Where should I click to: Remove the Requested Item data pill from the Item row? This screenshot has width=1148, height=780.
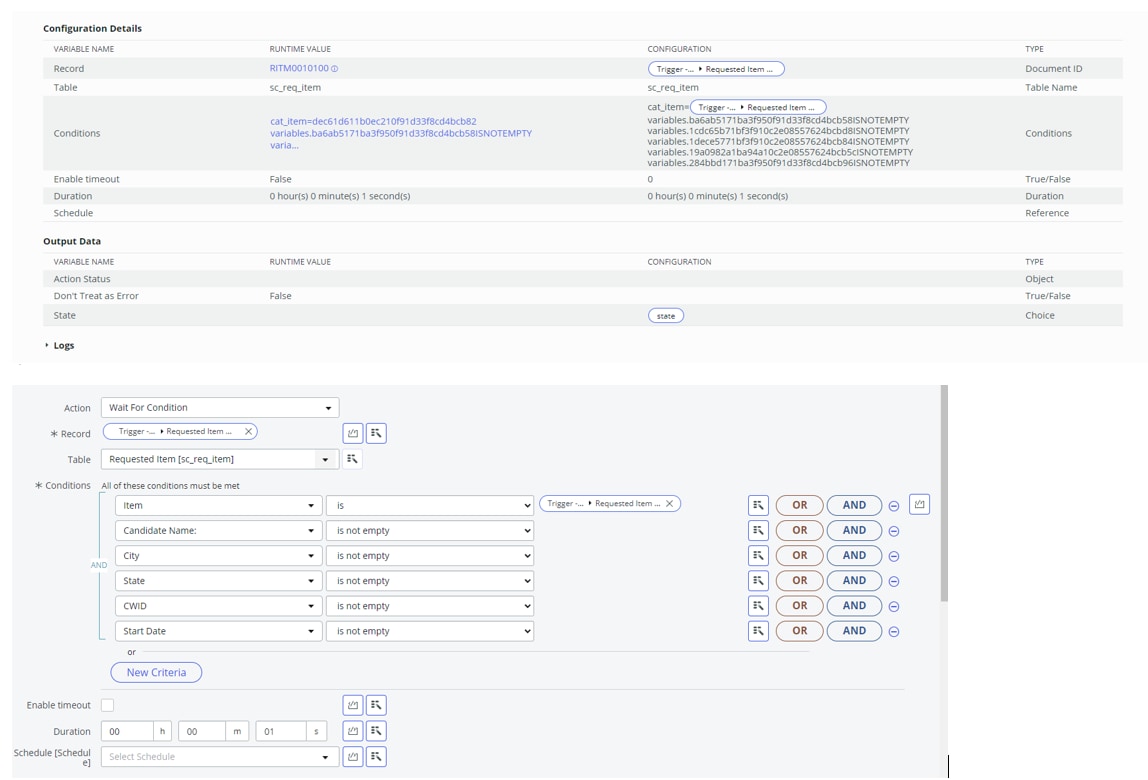[668, 504]
